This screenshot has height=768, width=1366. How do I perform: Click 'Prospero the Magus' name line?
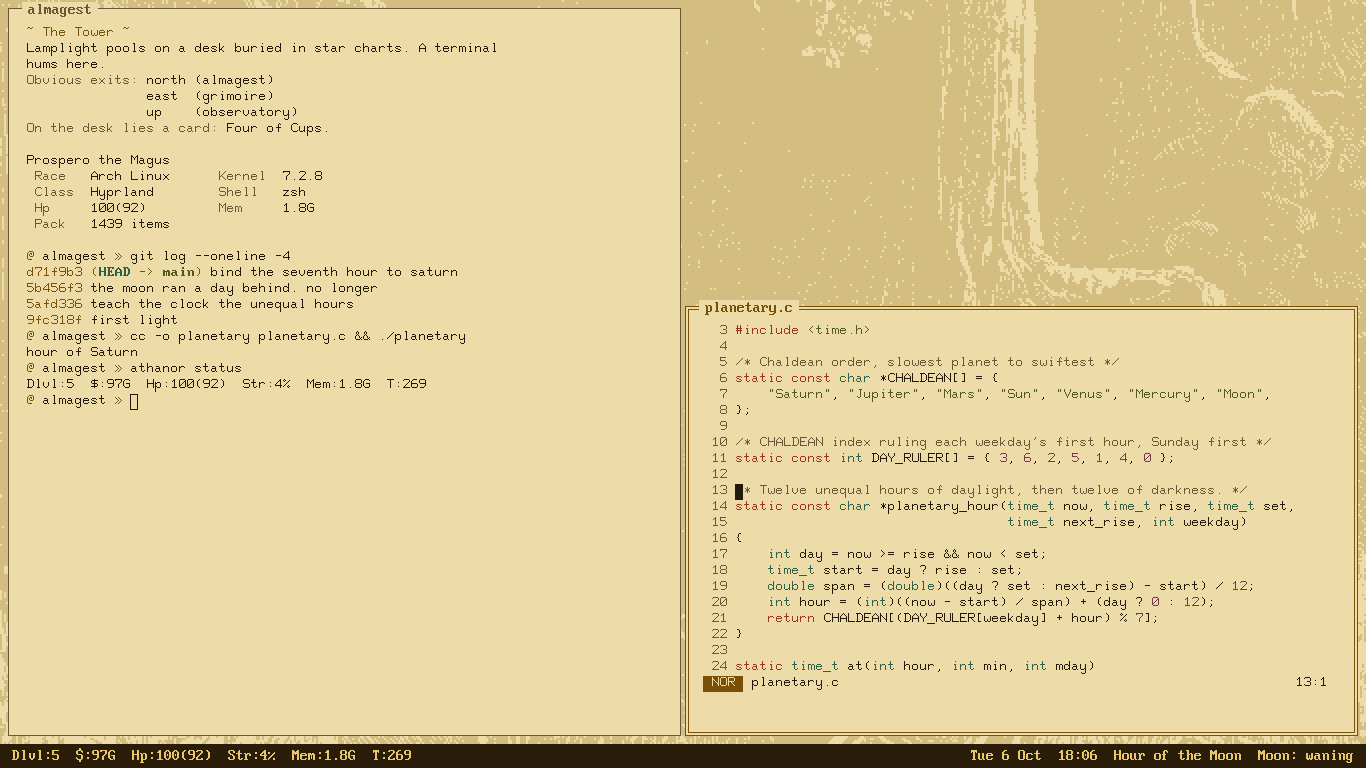(x=98, y=160)
